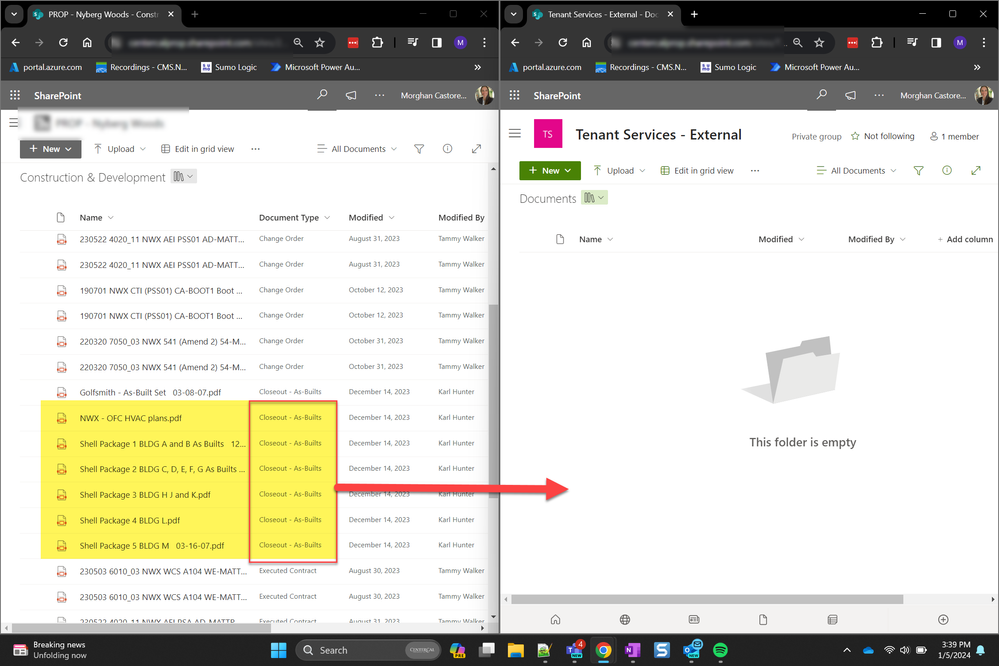Screen dimensions: 999x666
Task: Open Document Type column header dropdown
Action: coord(294,217)
